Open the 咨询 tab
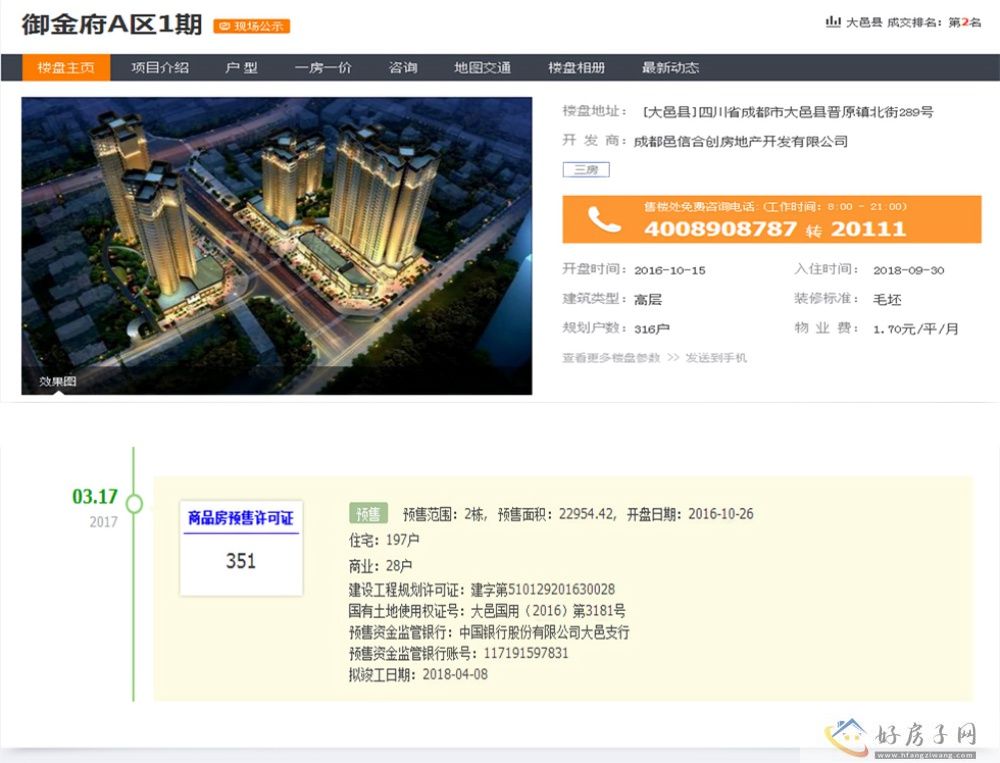The height and width of the screenshot is (763, 1000). (403, 68)
